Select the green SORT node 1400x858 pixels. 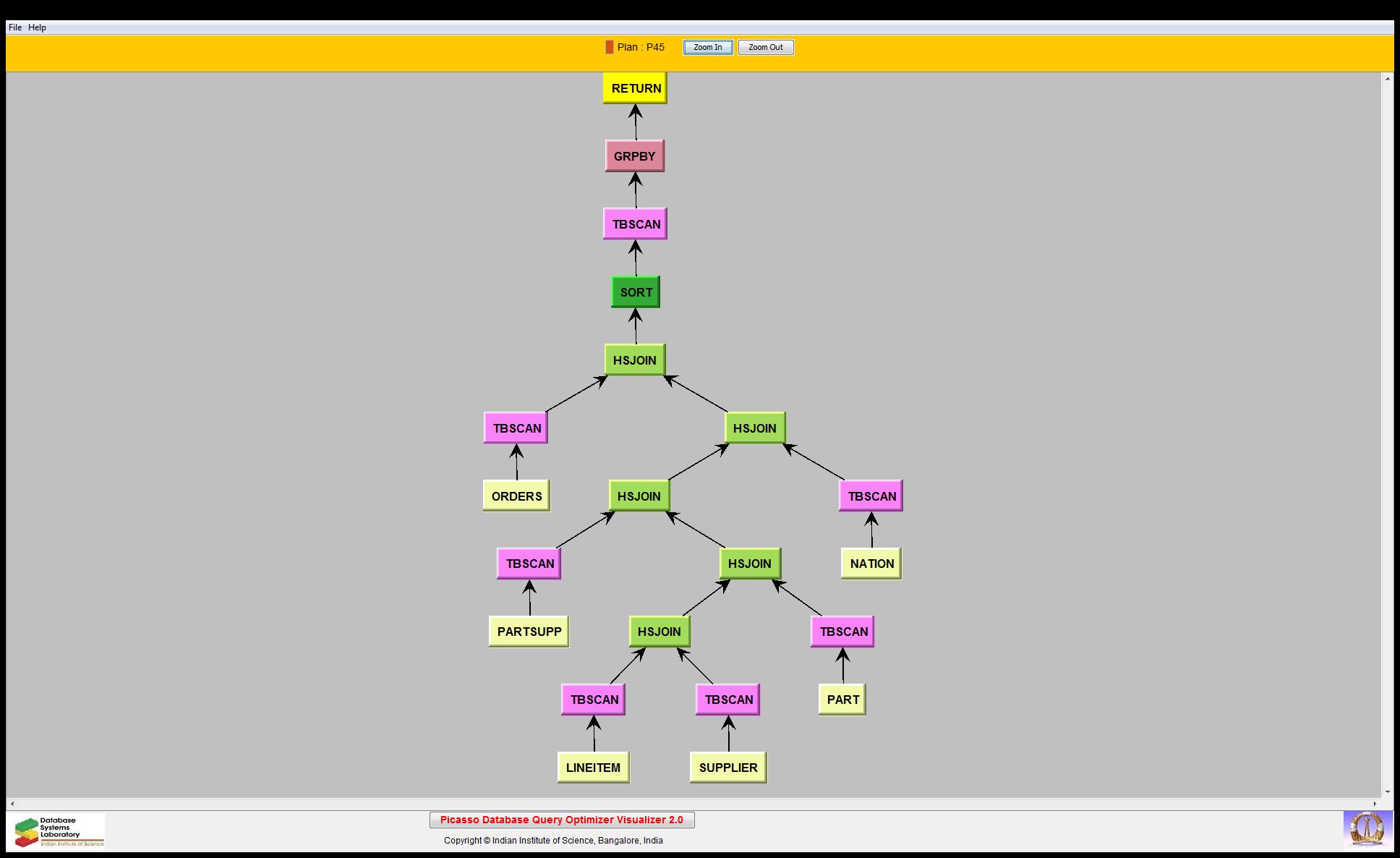(636, 292)
